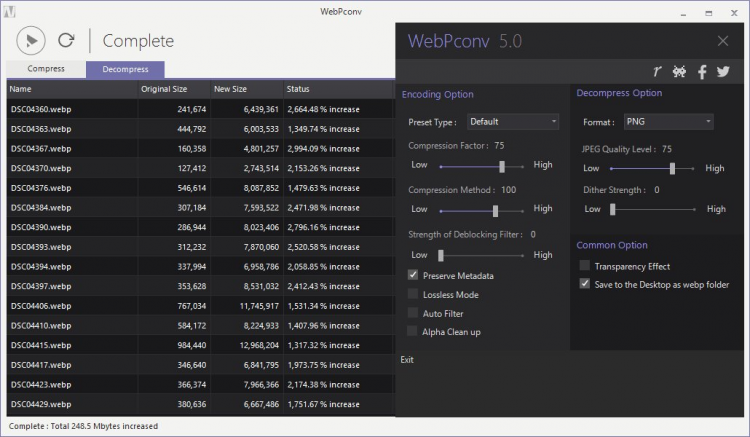
Task: Select row DSC04429.webp
Action: (201, 404)
